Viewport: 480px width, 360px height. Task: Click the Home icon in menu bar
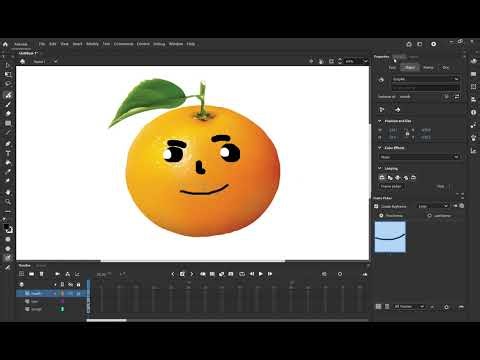pyautogui.click(x=5, y=44)
